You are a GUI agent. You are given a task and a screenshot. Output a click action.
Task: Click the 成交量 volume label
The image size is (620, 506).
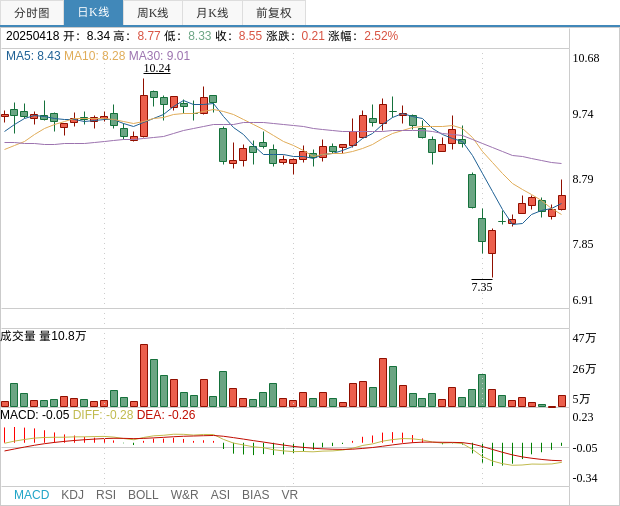click(x=18, y=336)
